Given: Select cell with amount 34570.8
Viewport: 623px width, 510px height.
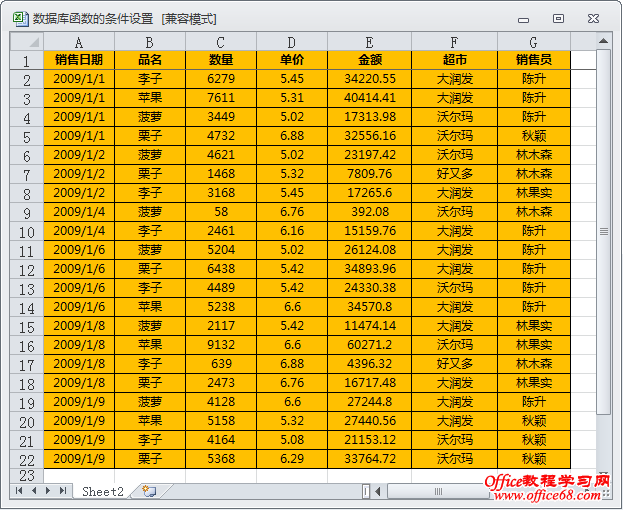Looking at the screenshot, I should [x=370, y=307].
